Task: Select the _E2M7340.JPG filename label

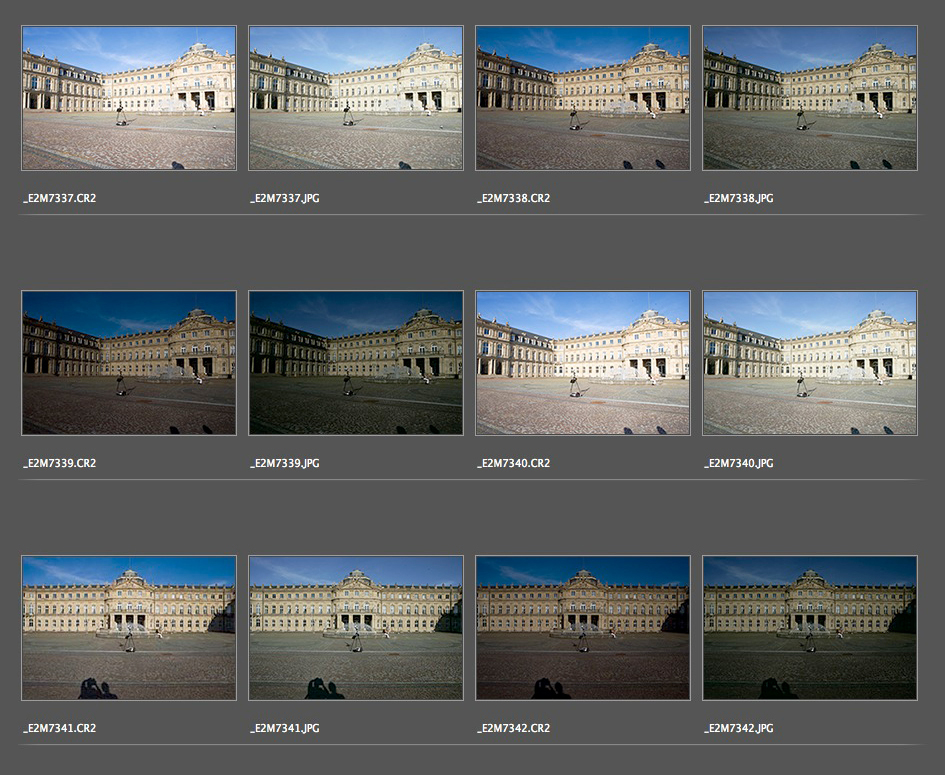Action: (738, 463)
